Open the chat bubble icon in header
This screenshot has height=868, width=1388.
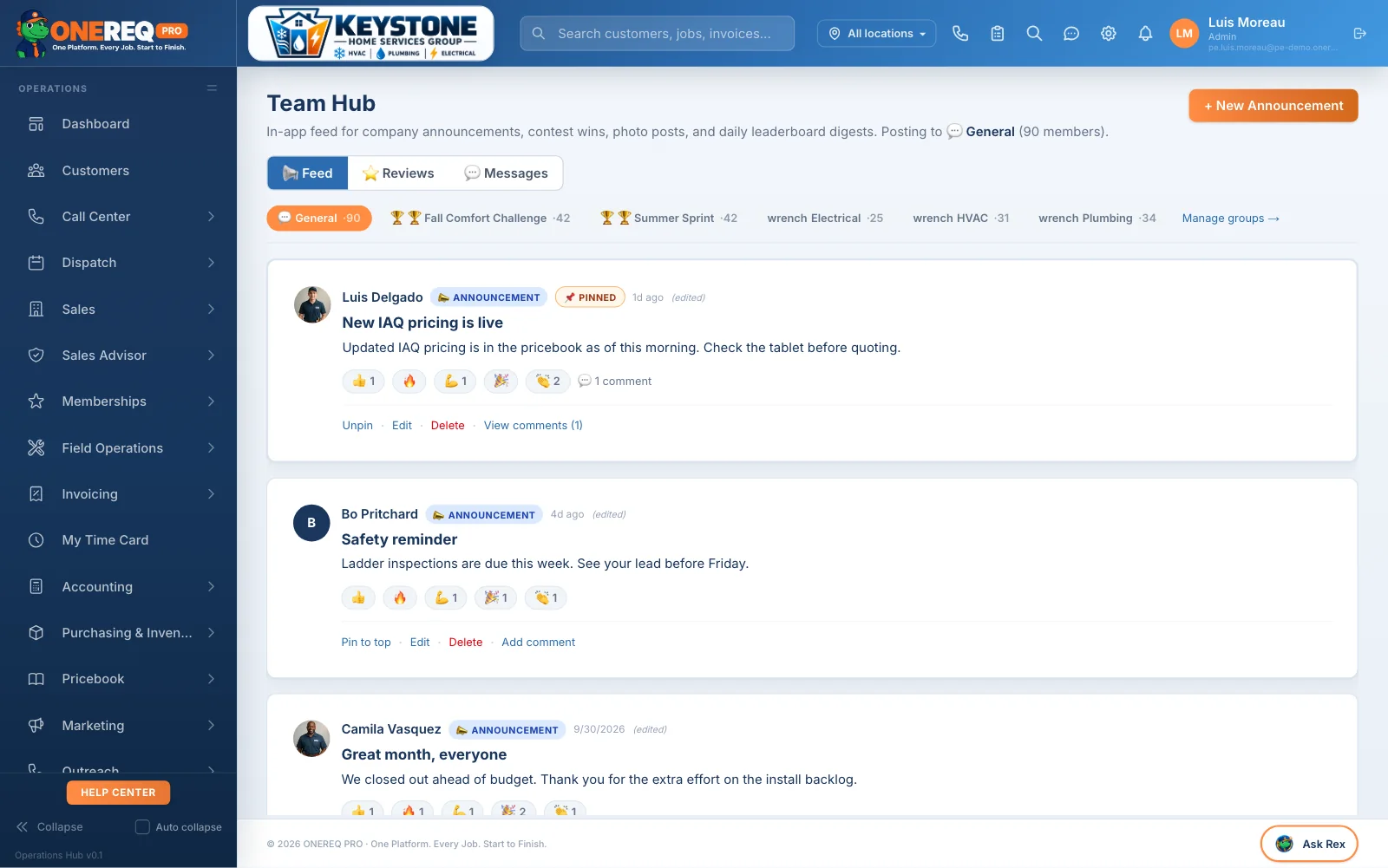click(x=1071, y=34)
